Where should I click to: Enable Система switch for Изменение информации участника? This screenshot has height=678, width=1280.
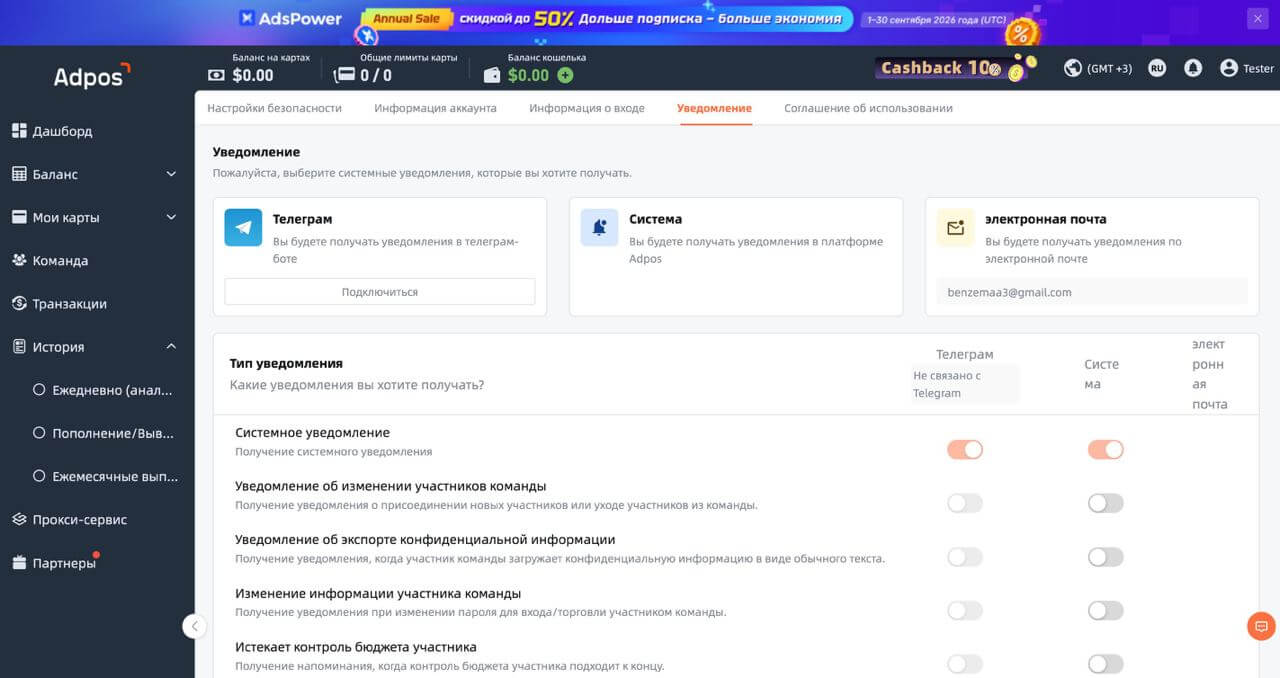pyautogui.click(x=1106, y=610)
